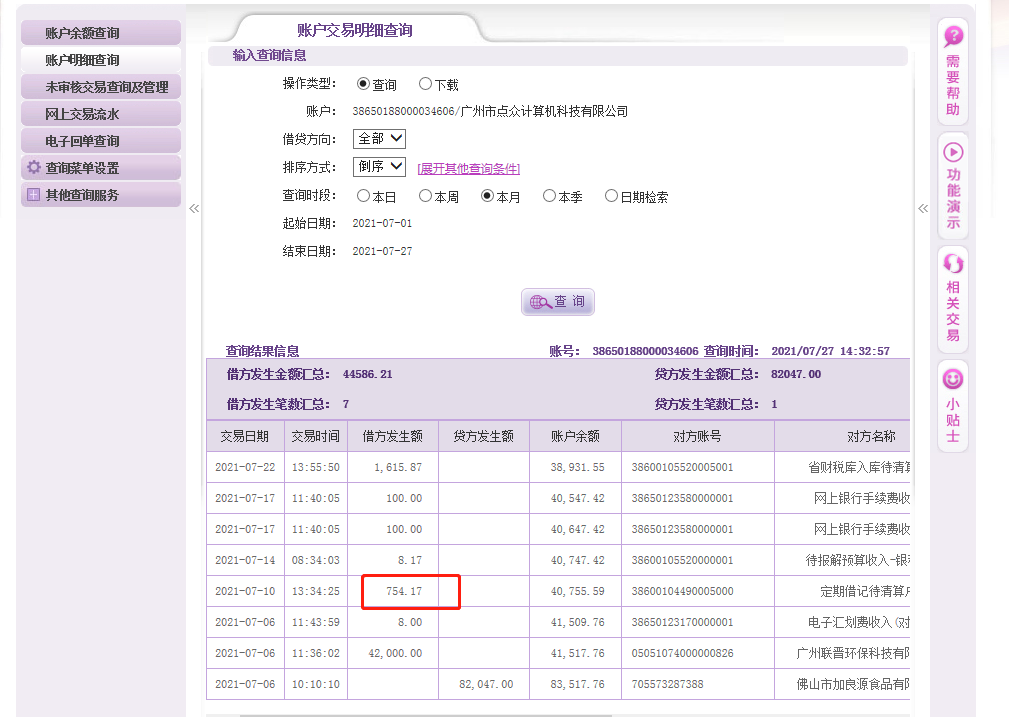Click the horizontal scrollbar below the table
The height and width of the screenshot is (717, 1009).
pyautogui.click(x=500, y=714)
